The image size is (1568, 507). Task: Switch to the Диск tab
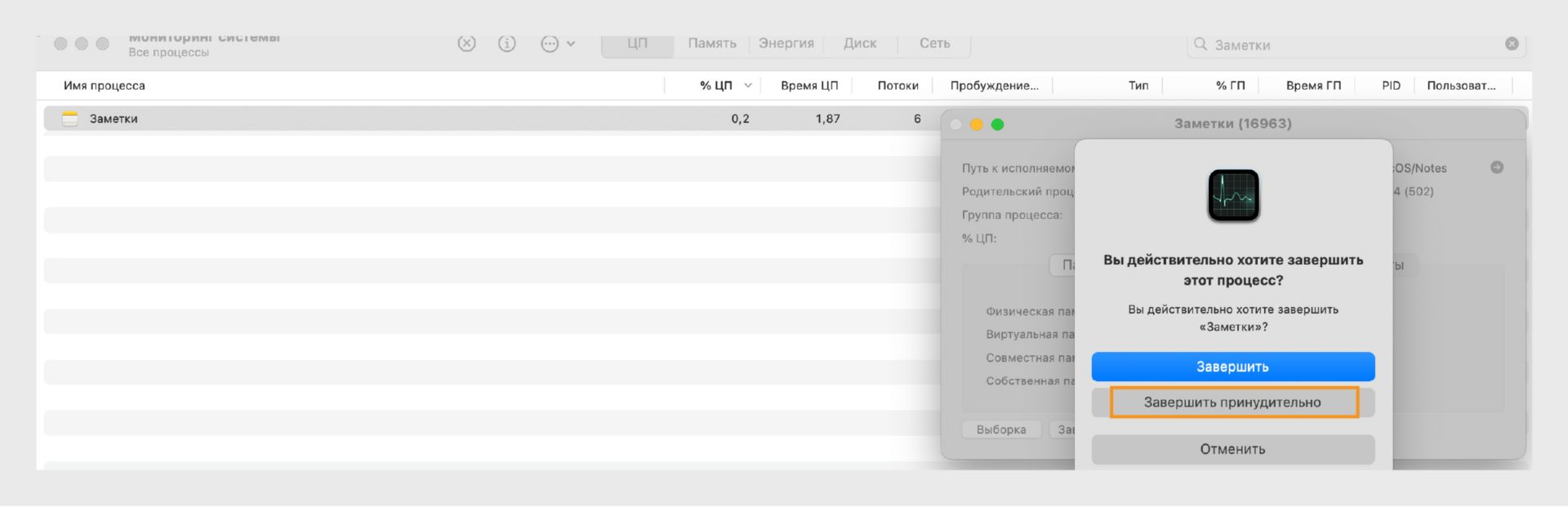[860, 44]
